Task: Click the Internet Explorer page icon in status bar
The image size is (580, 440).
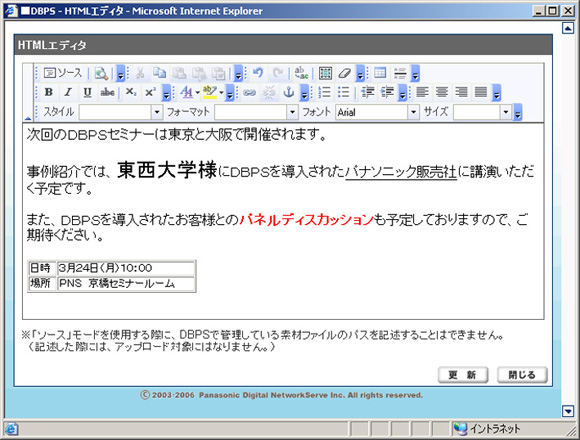Action: coord(11,429)
